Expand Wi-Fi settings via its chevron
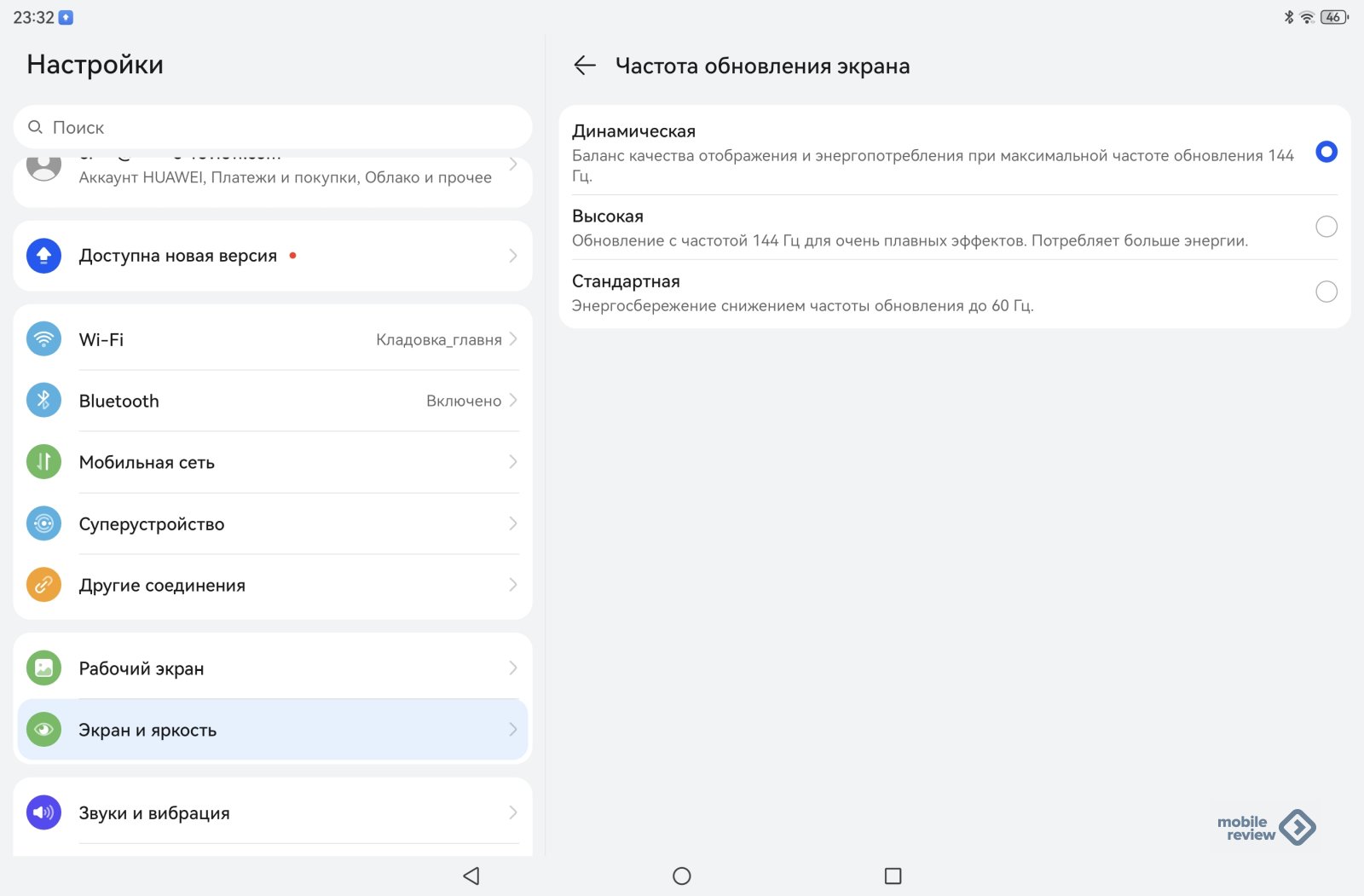 coord(513,339)
